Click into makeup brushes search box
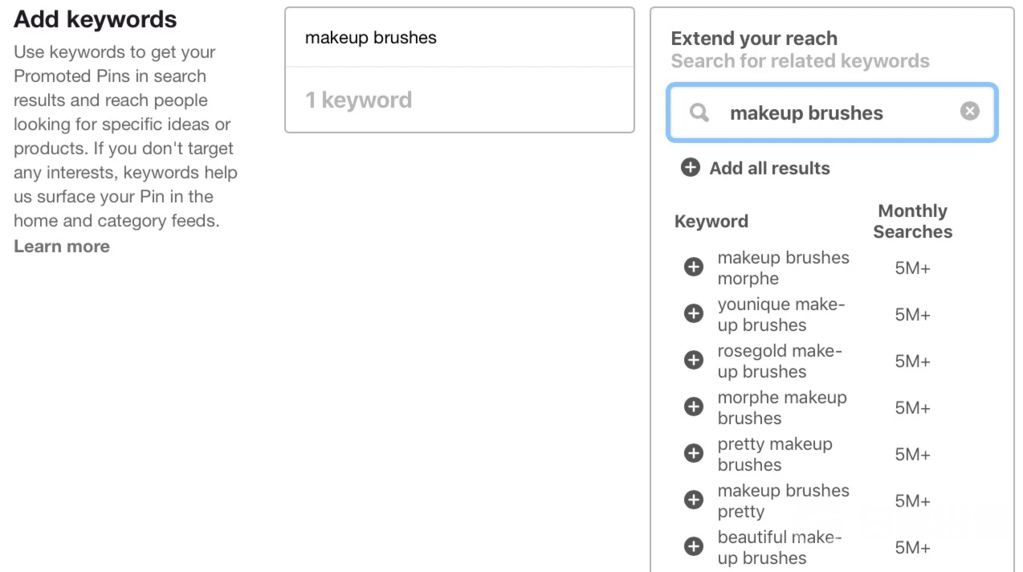Viewport: 1023px width, 572px height. coord(830,113)
